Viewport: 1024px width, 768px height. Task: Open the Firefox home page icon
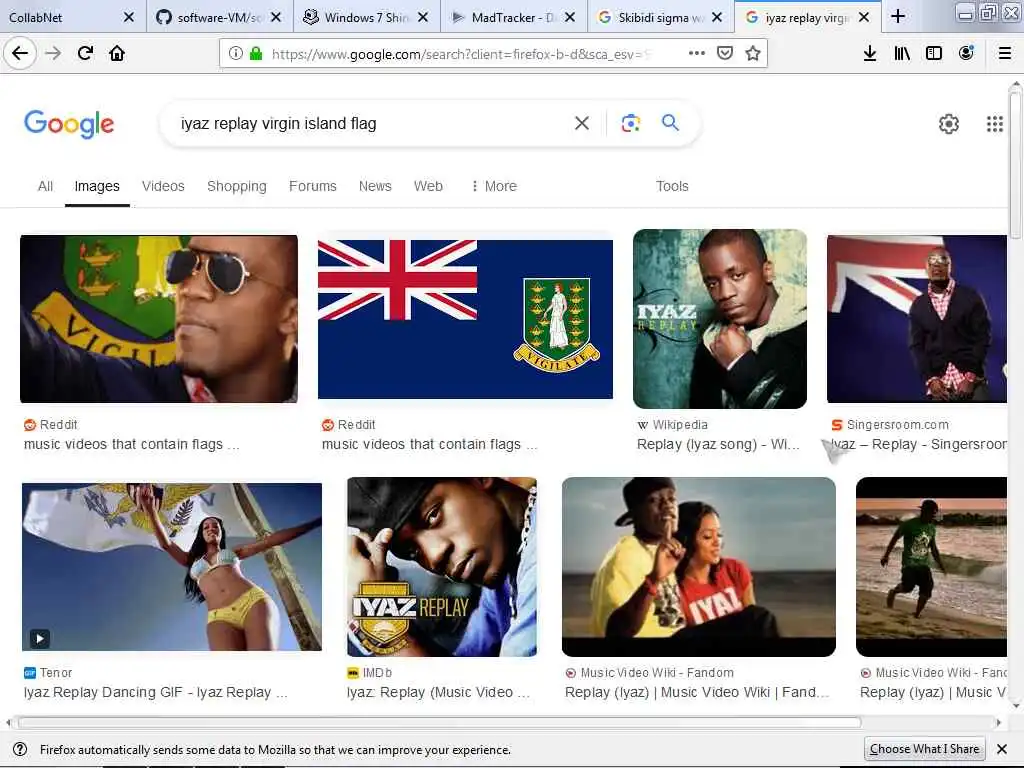pyautogui.click(x=117, y=53)
